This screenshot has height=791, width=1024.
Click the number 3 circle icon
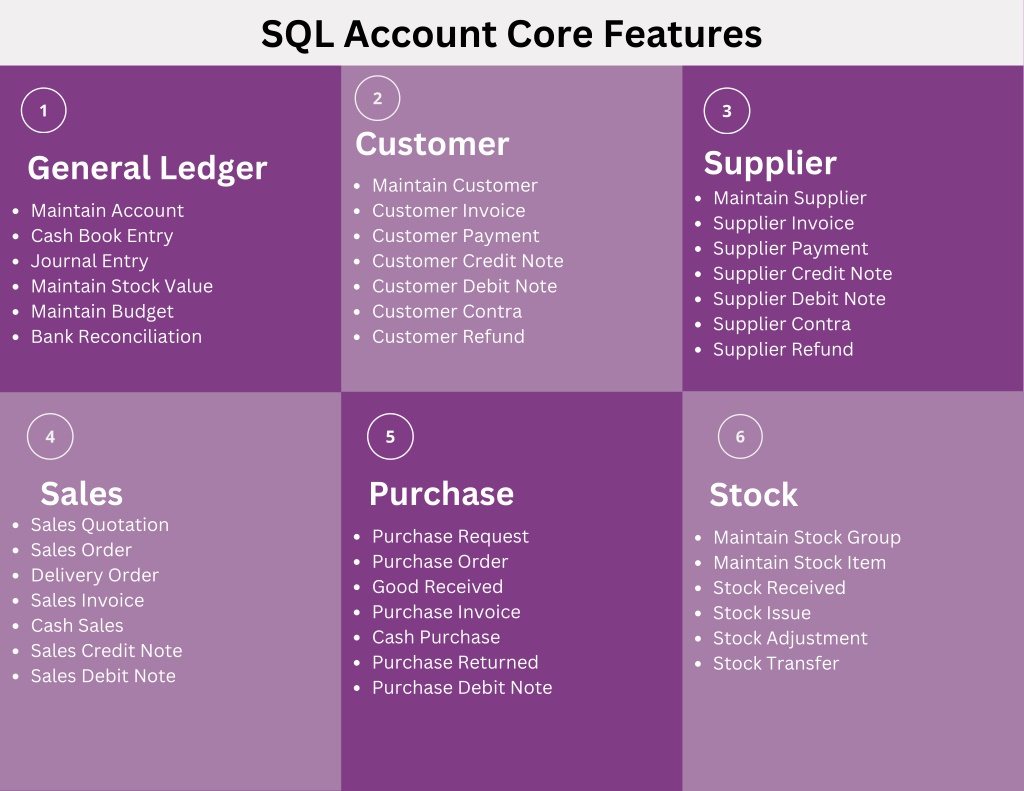[x=727, y=110]
